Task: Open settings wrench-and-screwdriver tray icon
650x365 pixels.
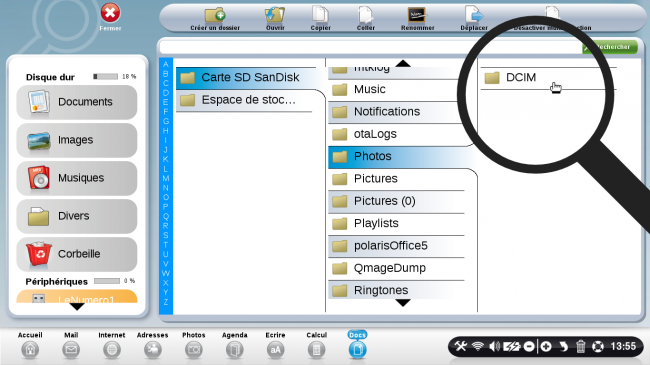Action: [x=461, y=346]
